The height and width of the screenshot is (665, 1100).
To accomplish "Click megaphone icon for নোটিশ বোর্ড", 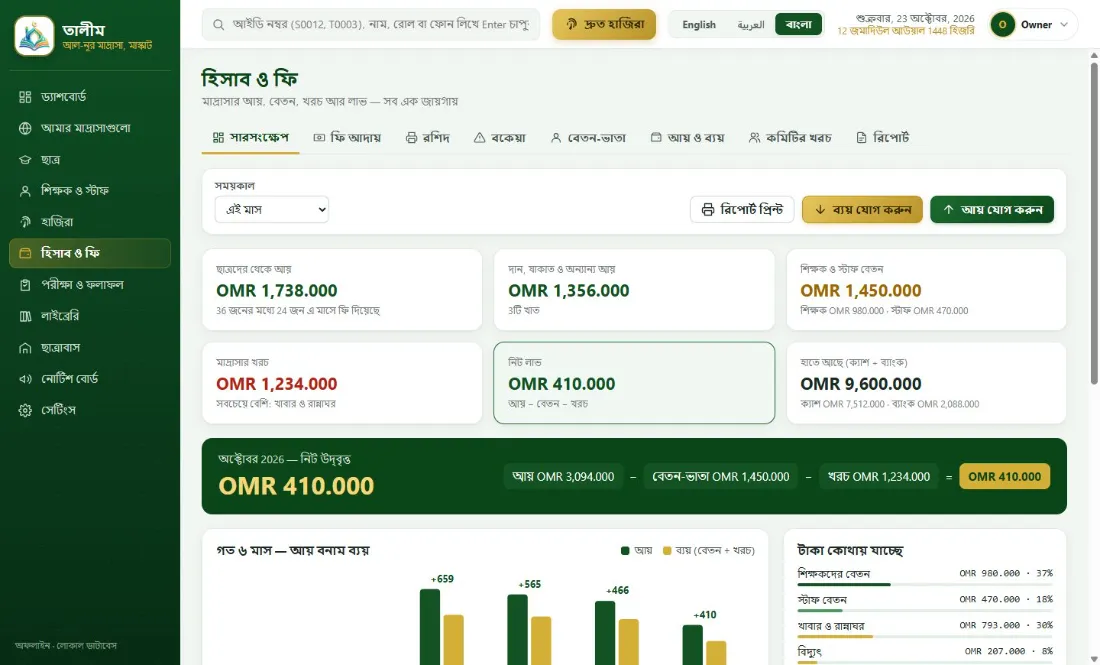I will point(25,379).
